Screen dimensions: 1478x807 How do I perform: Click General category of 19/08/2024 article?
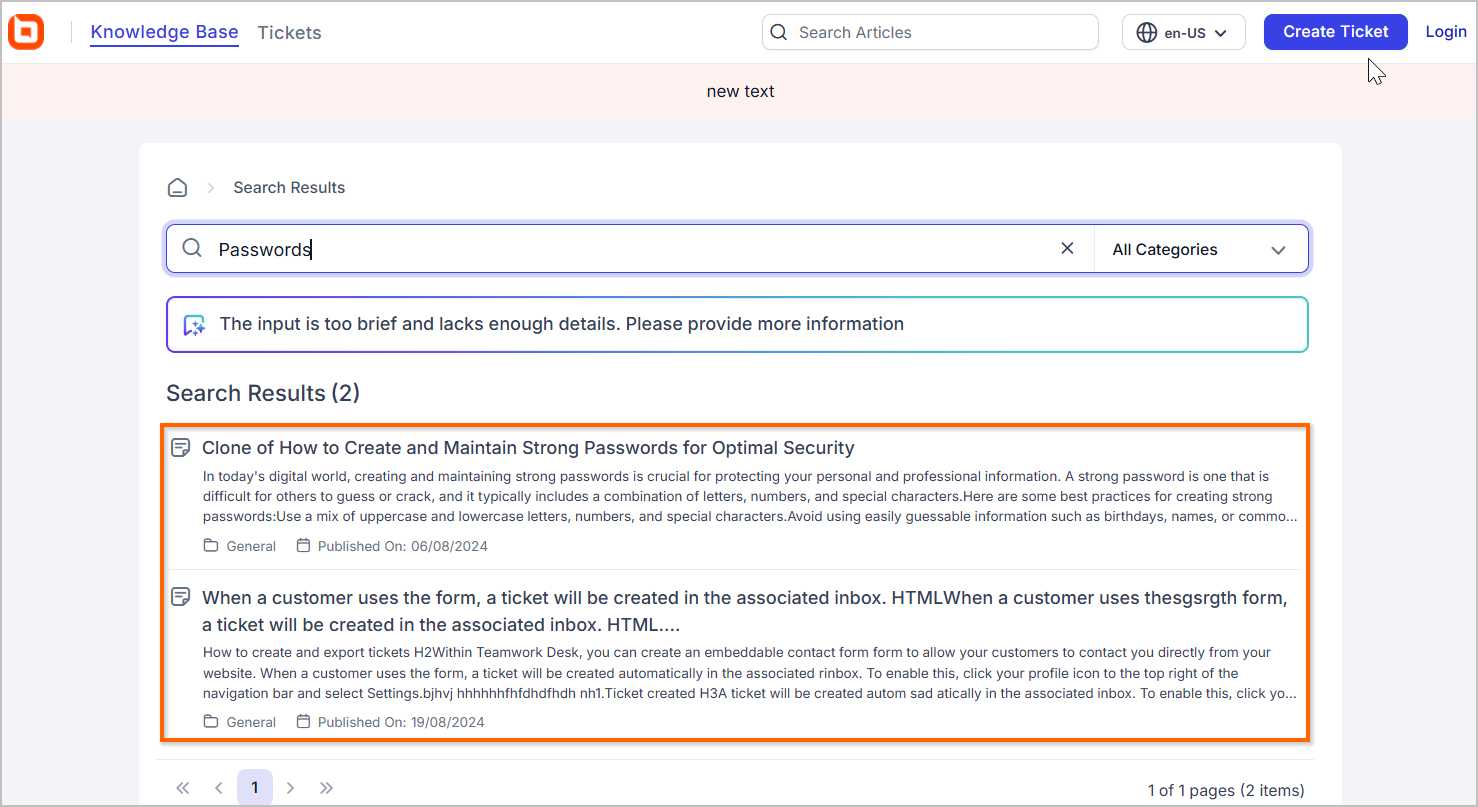tap(251, 722)
